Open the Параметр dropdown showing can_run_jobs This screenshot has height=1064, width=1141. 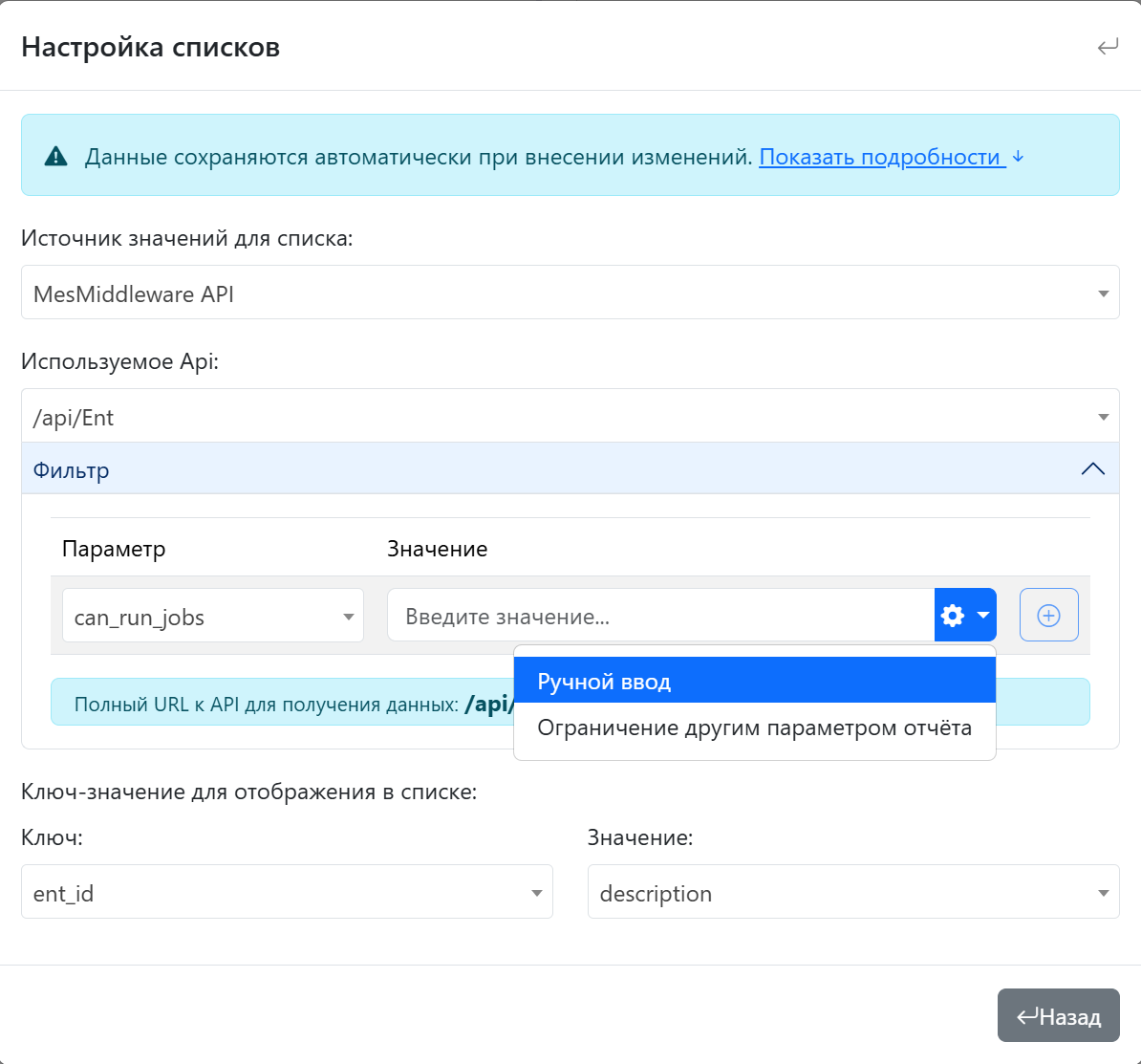click(212, 617)
